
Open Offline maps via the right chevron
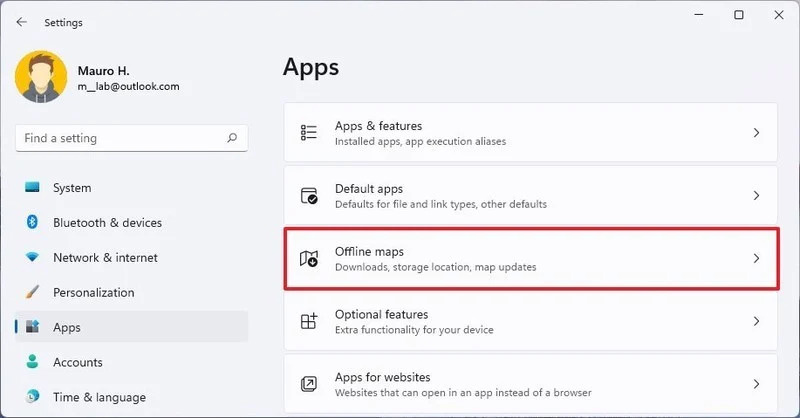756,258
